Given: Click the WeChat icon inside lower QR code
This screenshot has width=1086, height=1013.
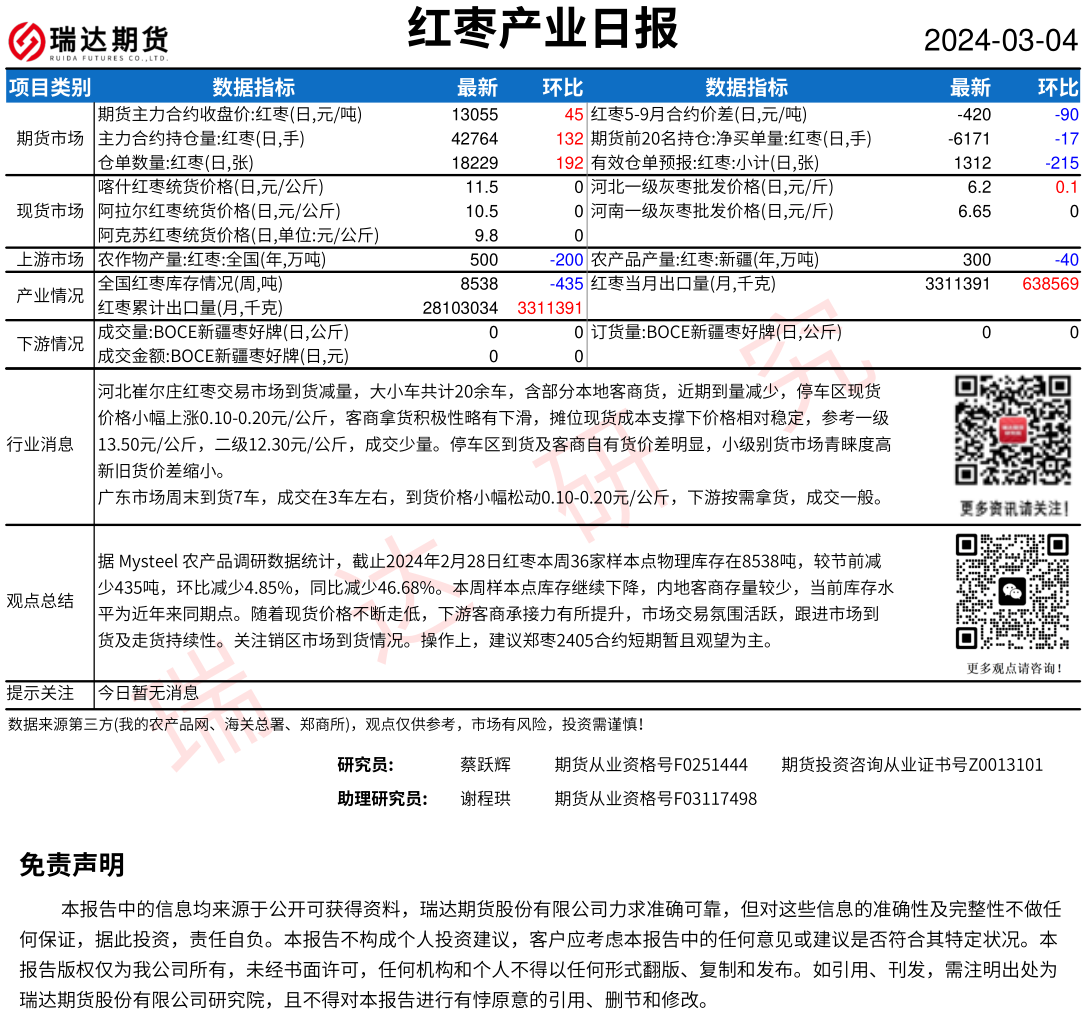Looking at the screenshot, I should coord(1012,593).
